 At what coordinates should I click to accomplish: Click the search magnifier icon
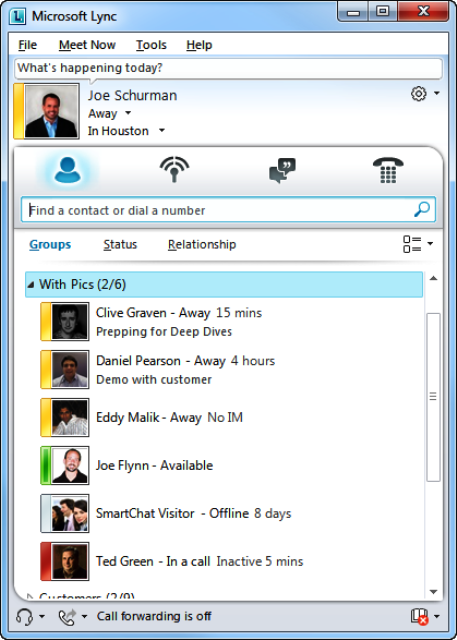(x=422, y=209)
